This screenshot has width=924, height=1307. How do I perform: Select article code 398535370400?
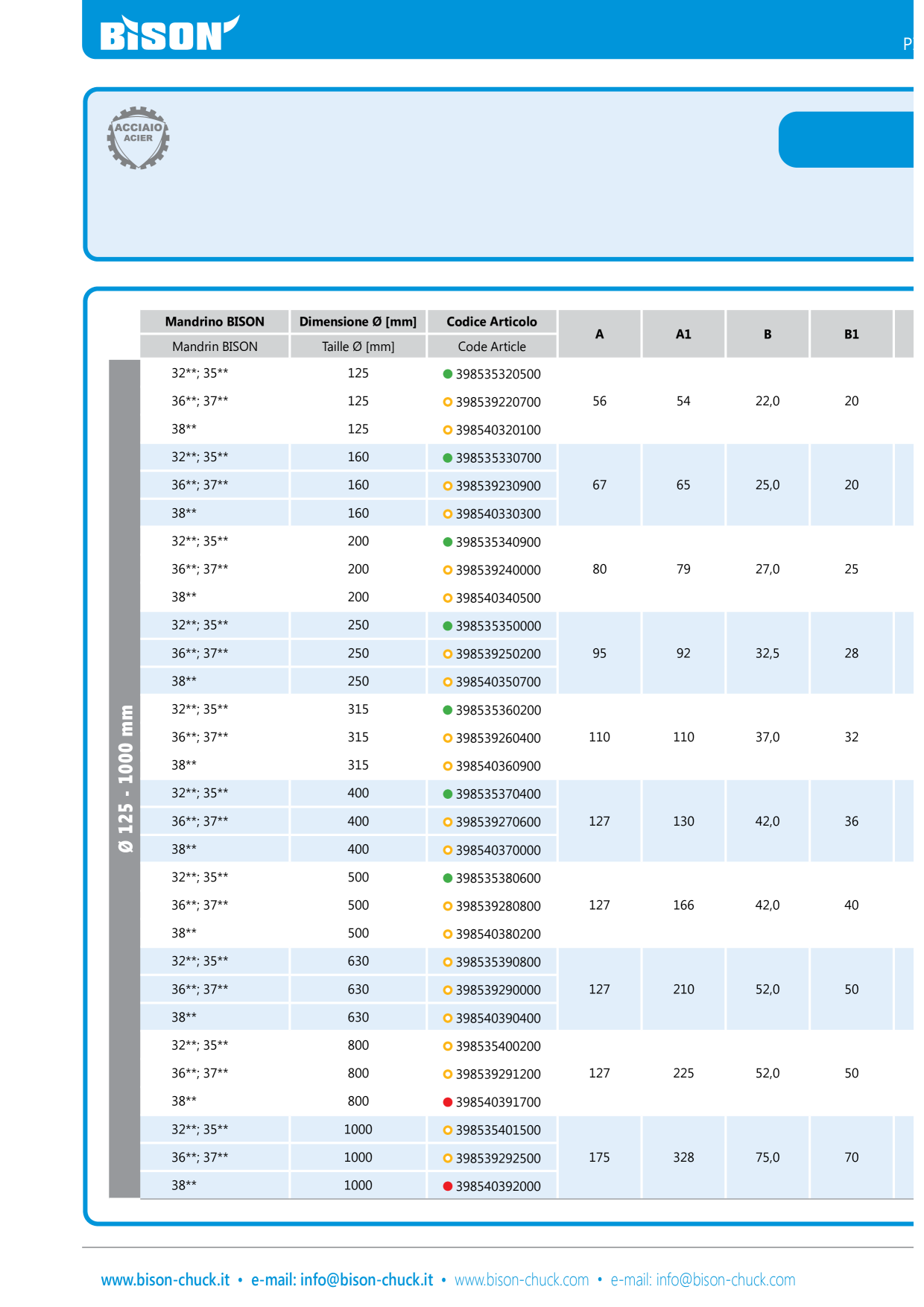pos(499,794)
